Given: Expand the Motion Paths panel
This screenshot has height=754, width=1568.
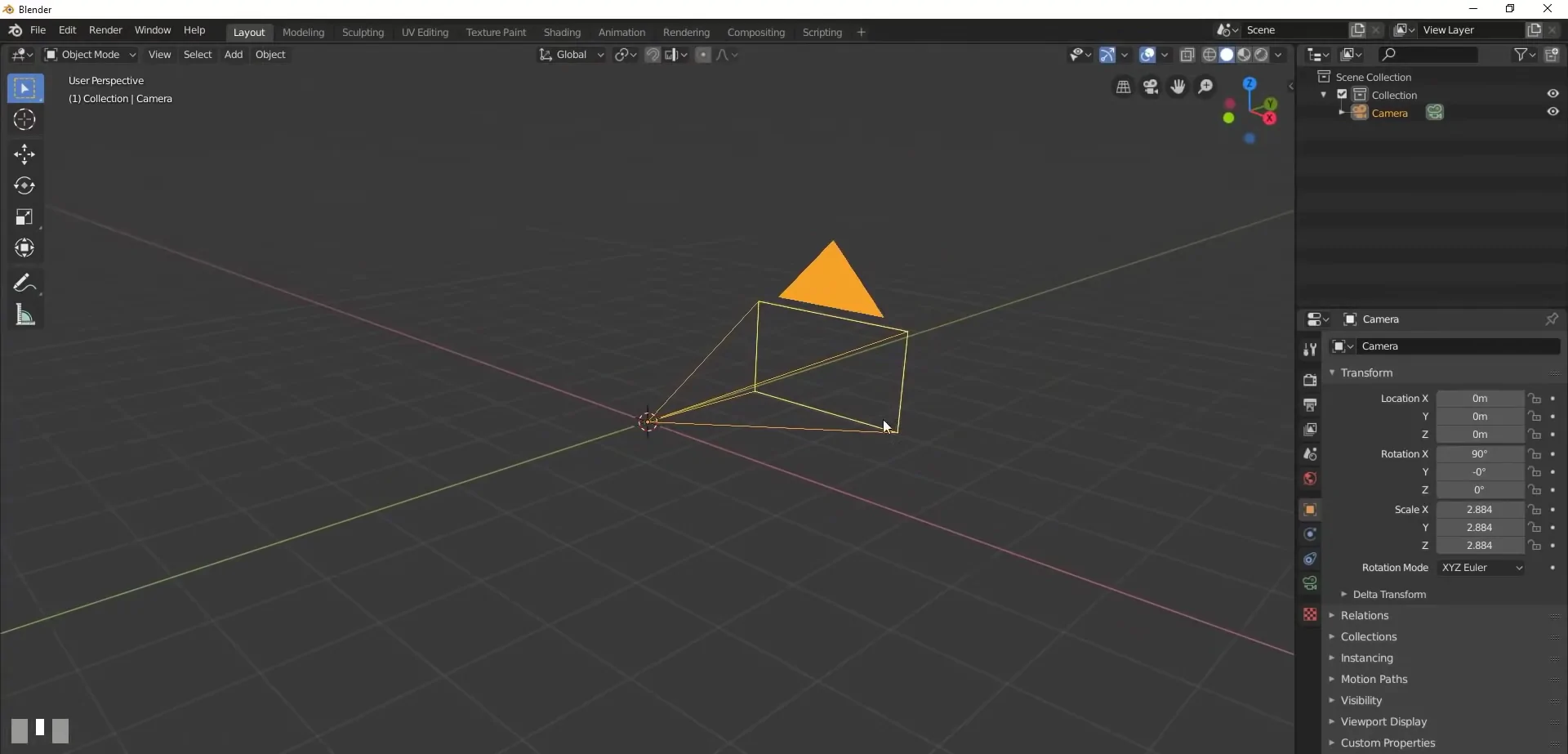Looking at the screenshot, I should point(1374,680).
